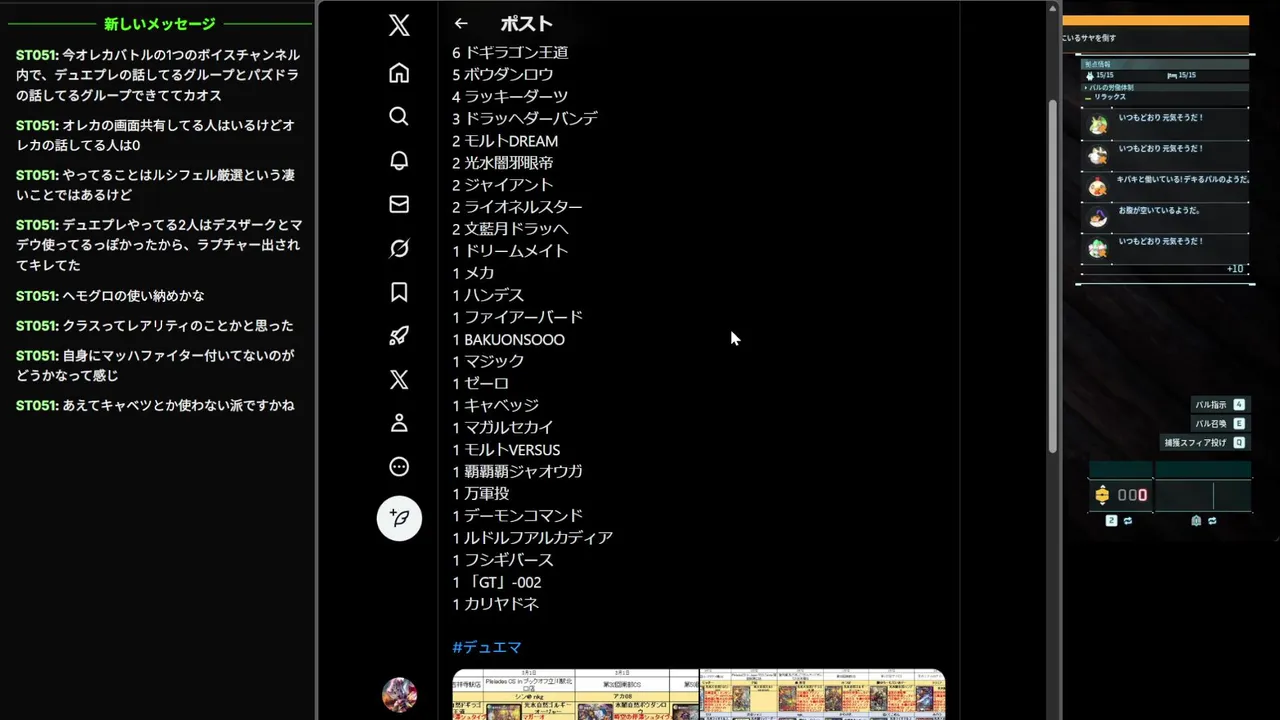Viewport: 1280px width, 720px height.
Task: Click the 捕獲スフィア投げ key hint
Action: click(1204, 443)
